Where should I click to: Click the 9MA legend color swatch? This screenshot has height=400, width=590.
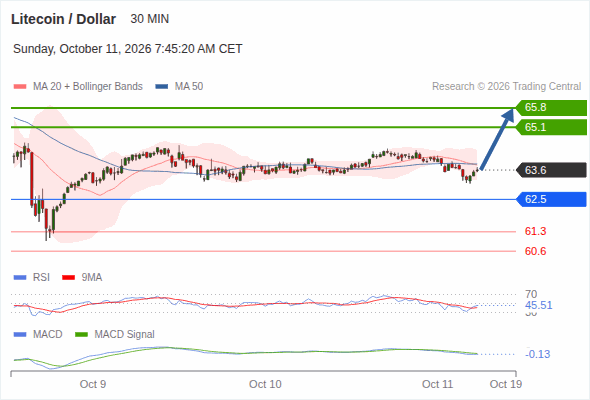click(68, 278)
